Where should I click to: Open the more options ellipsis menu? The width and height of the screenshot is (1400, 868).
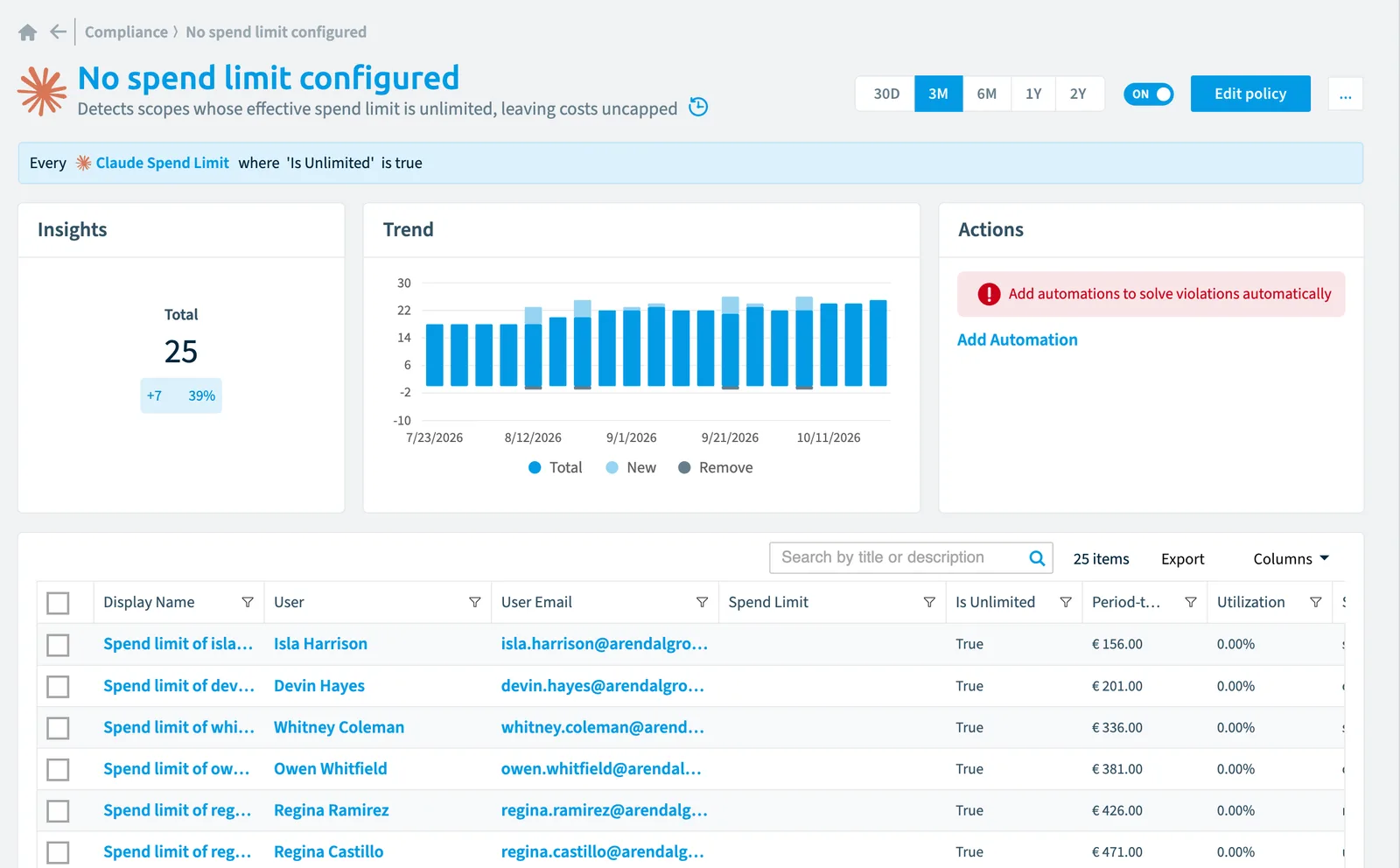click(1345, 94)
